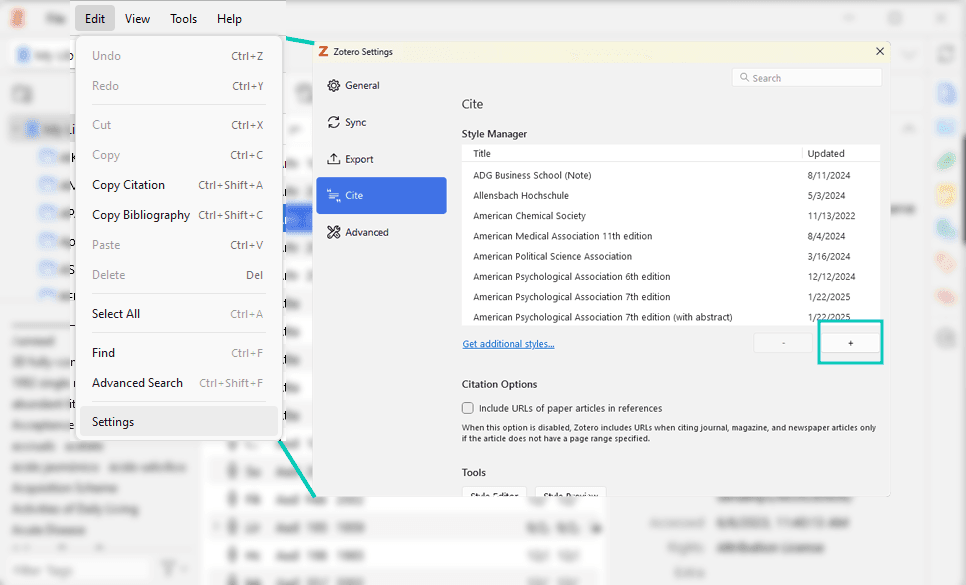This screenshot has height=585, width=966.
Task: Choose Cut from the Edit menu
Action: click(x=179, y=125)
